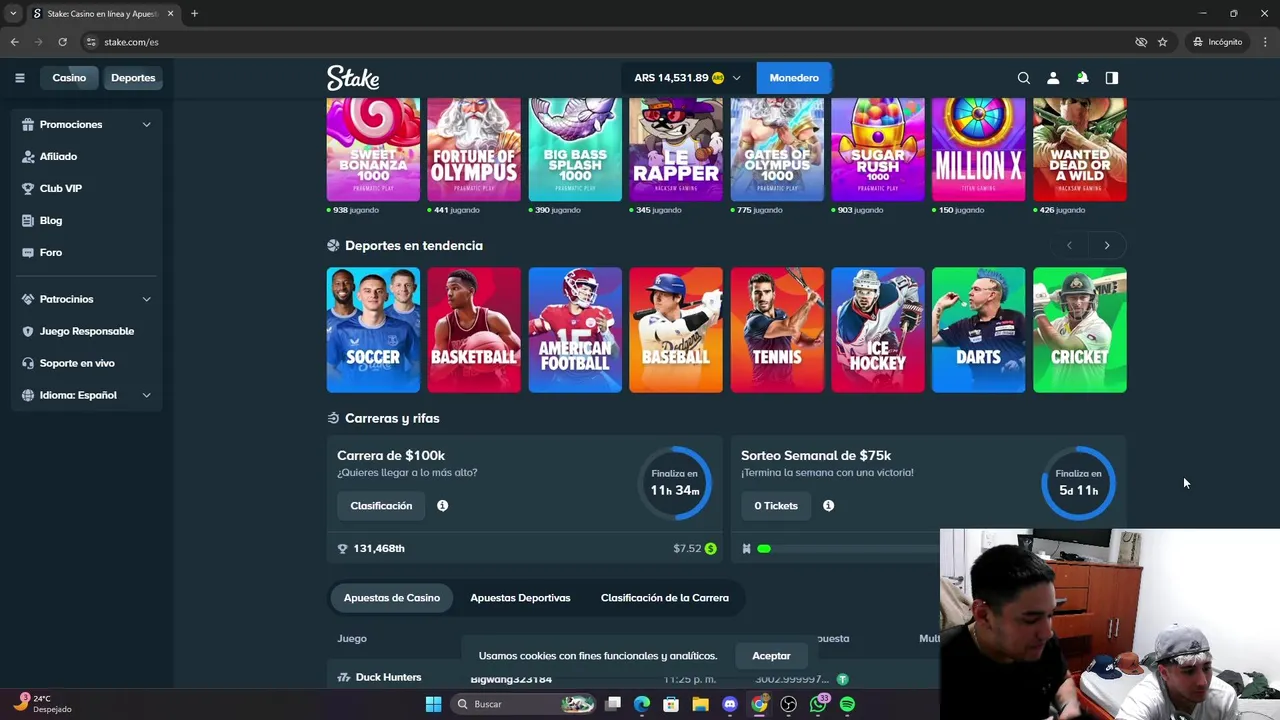Click info icon next to Clasificación
Screen dimensions: 1280x720
click(x=442, y=506)
